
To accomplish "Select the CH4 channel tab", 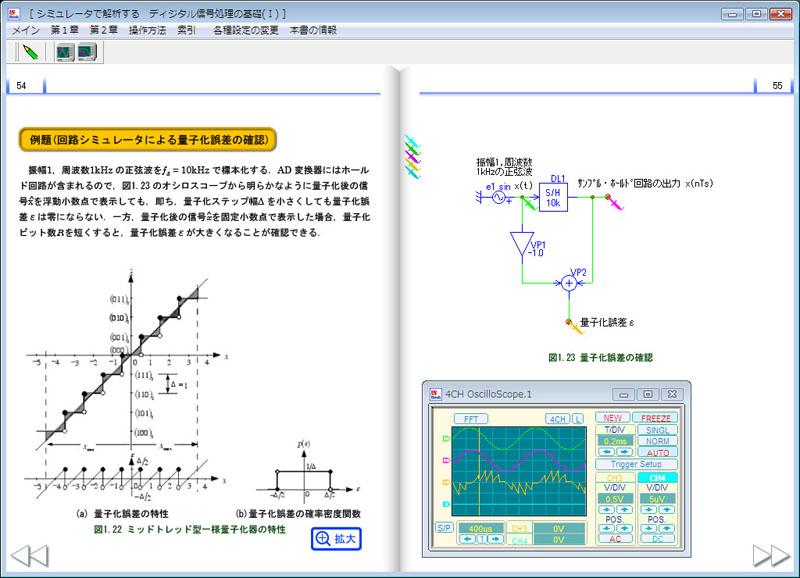I will 657,478.
